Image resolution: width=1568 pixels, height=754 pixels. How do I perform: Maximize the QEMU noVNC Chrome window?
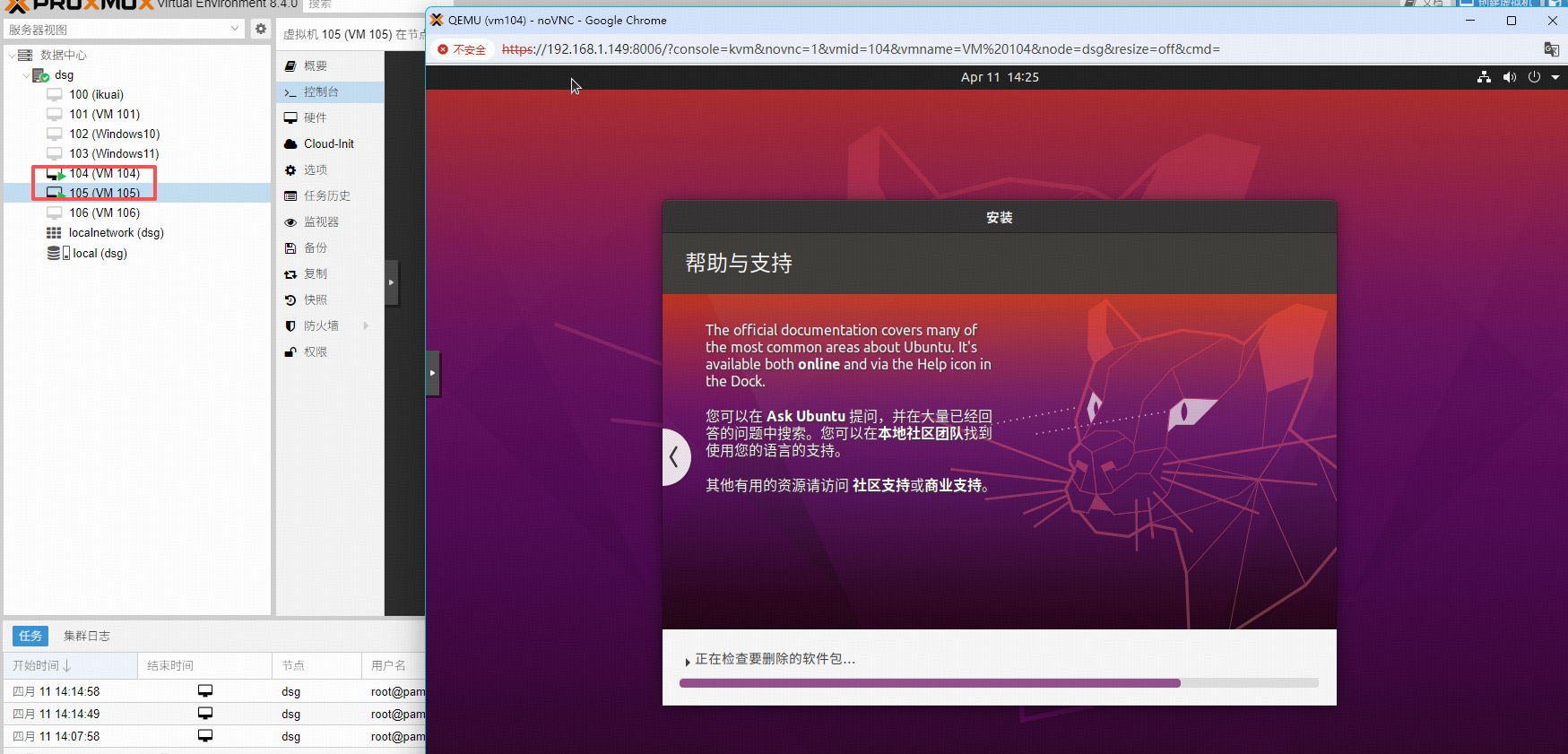1512,21
